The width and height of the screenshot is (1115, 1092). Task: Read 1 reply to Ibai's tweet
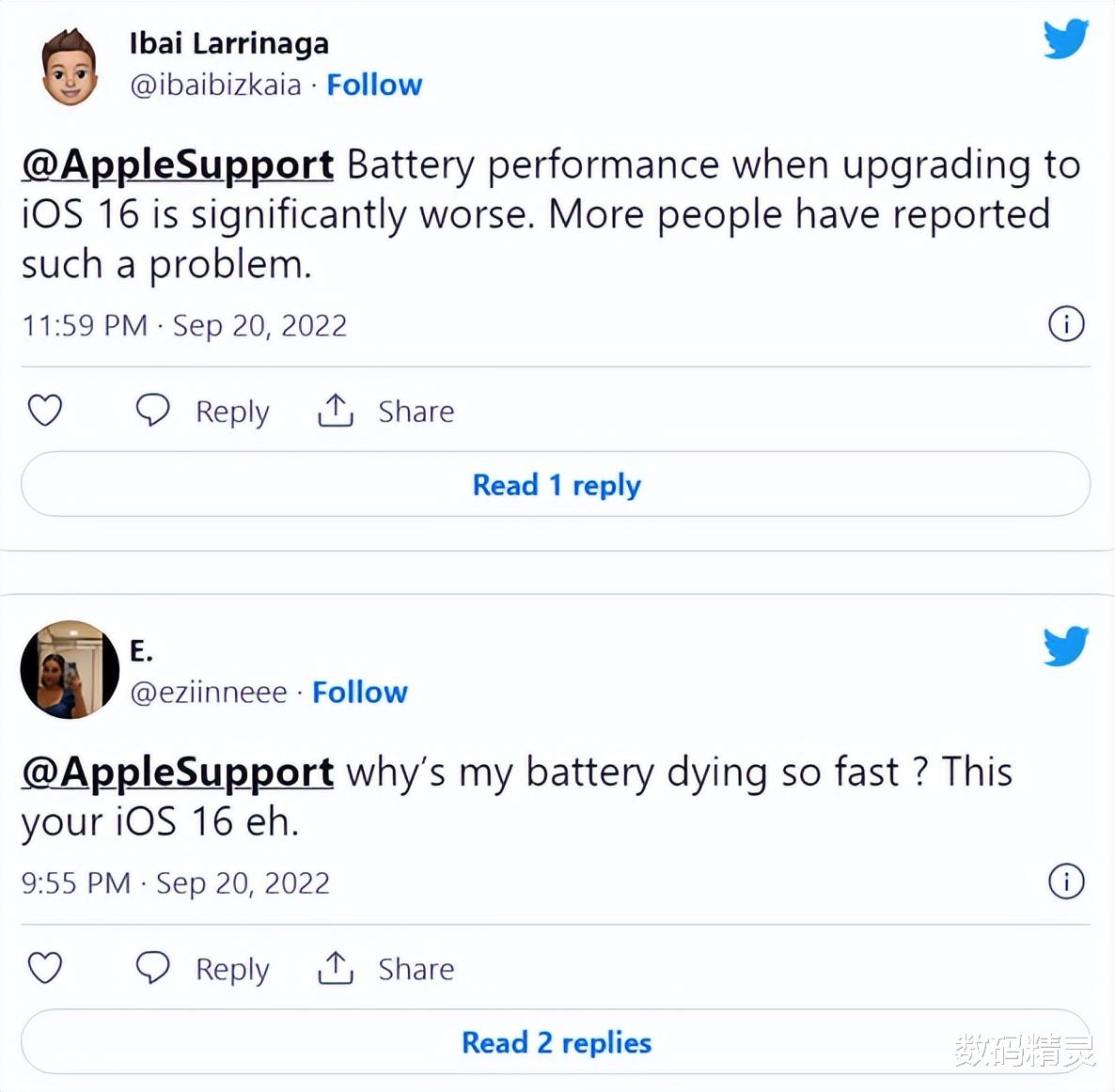[557, 485]
